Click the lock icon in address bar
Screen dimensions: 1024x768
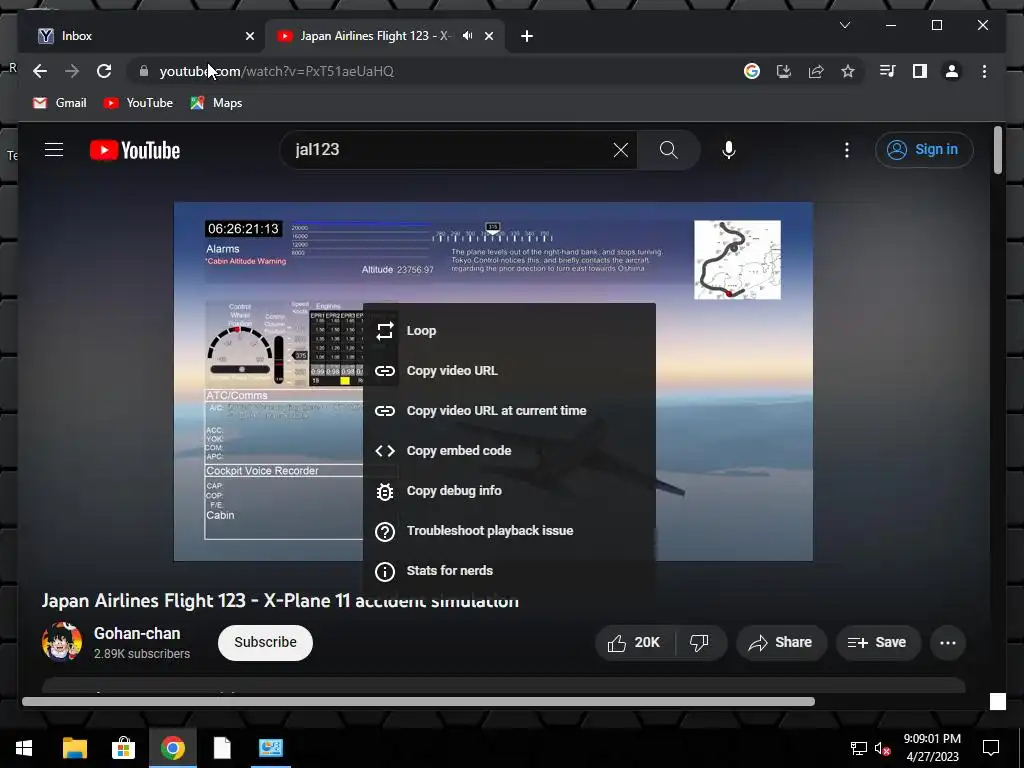click(x=144, y=71)
